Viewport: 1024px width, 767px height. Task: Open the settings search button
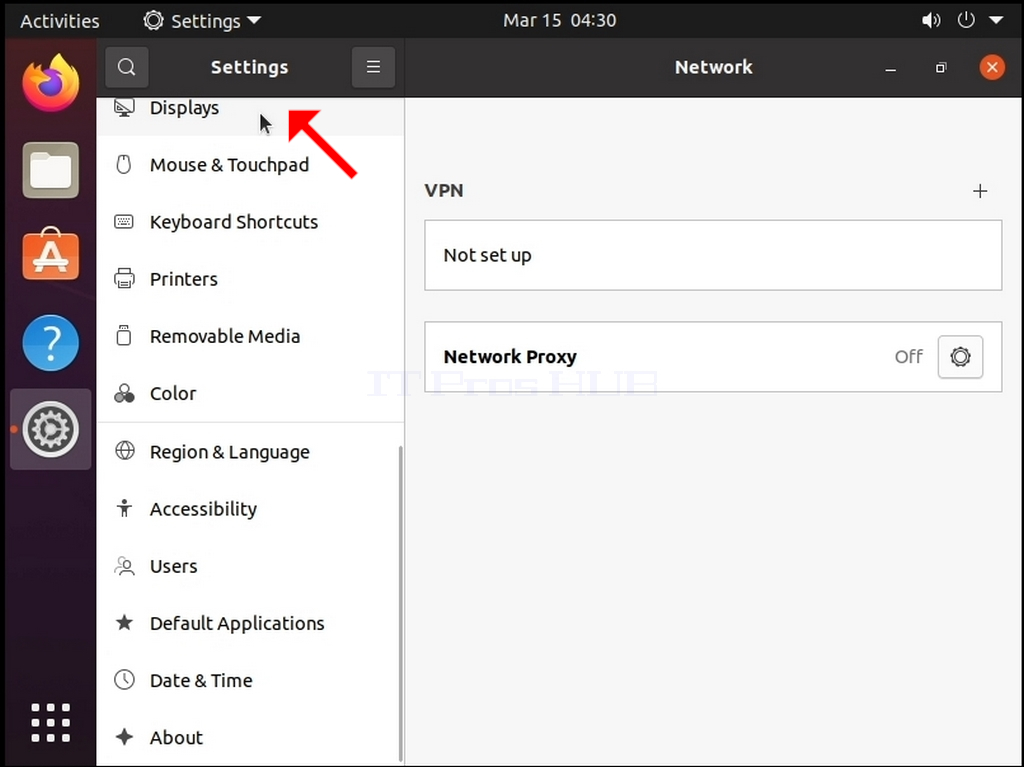[127, 67]
